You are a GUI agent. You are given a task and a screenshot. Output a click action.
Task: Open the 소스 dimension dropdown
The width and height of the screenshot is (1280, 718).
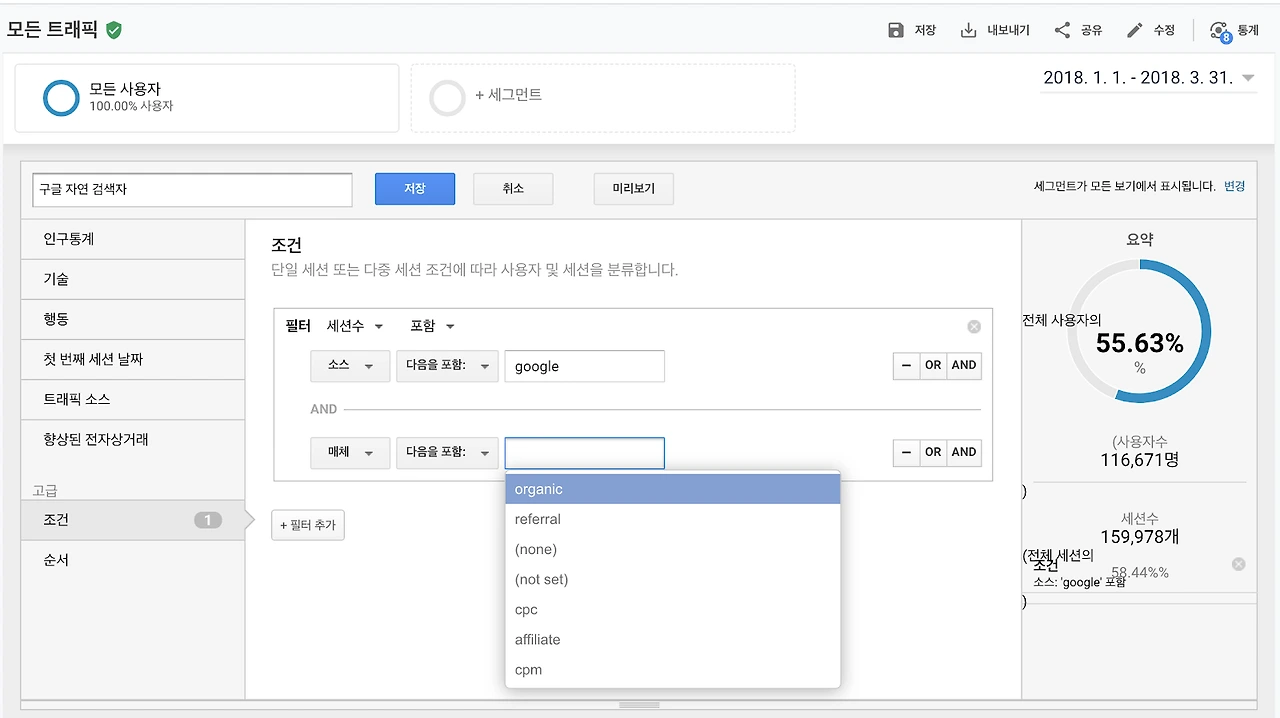(x=350, y=366)
